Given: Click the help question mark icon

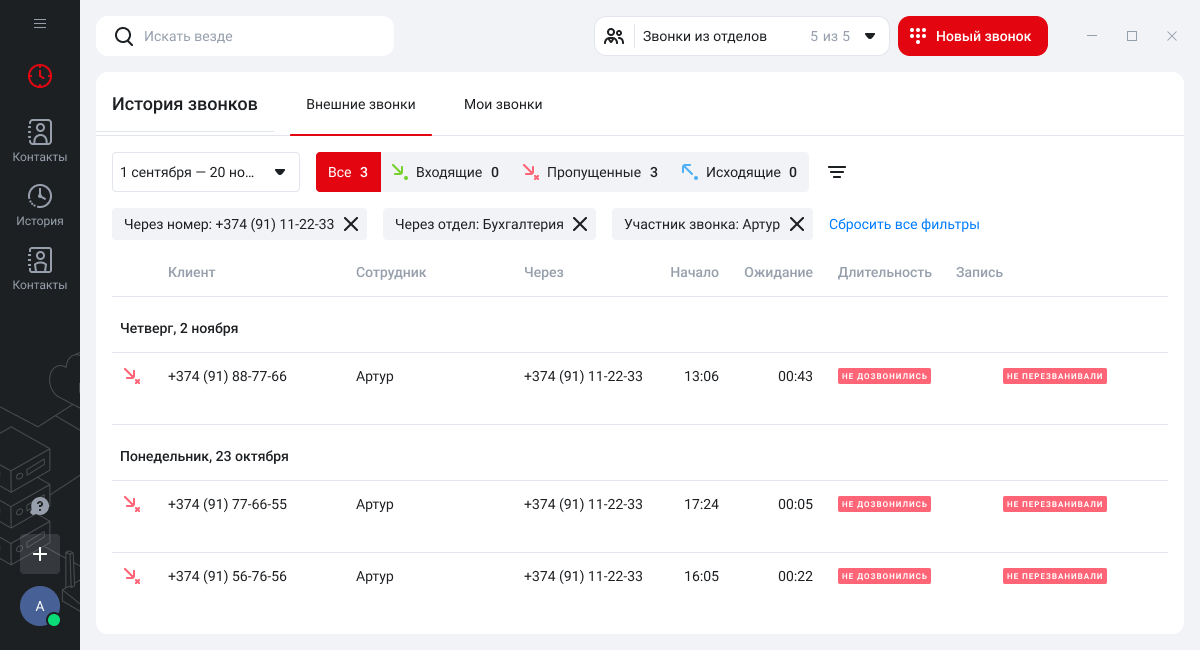Looking at the screenshot, I should pos(40,506).
